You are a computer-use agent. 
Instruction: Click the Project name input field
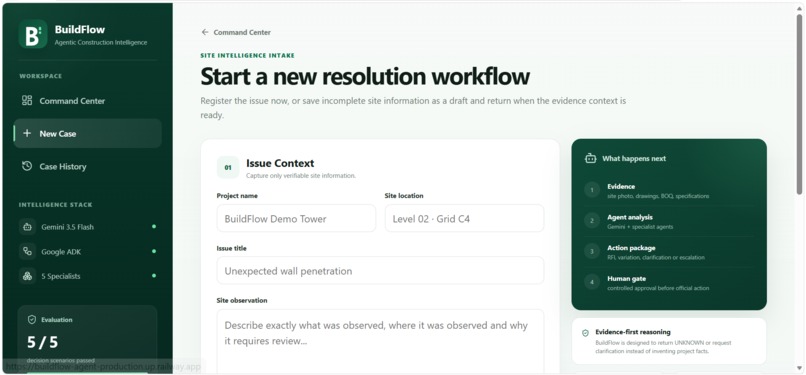pos(296,218)
